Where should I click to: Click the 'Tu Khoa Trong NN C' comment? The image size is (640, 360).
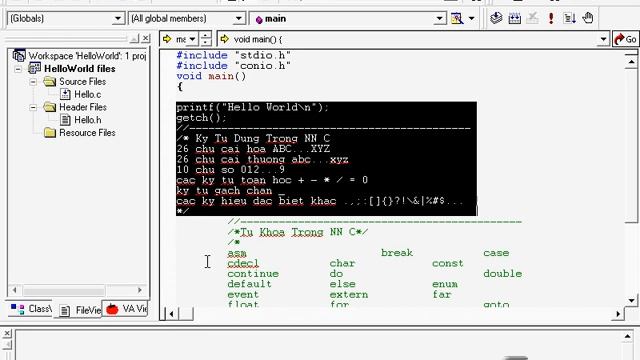[298, 232]
